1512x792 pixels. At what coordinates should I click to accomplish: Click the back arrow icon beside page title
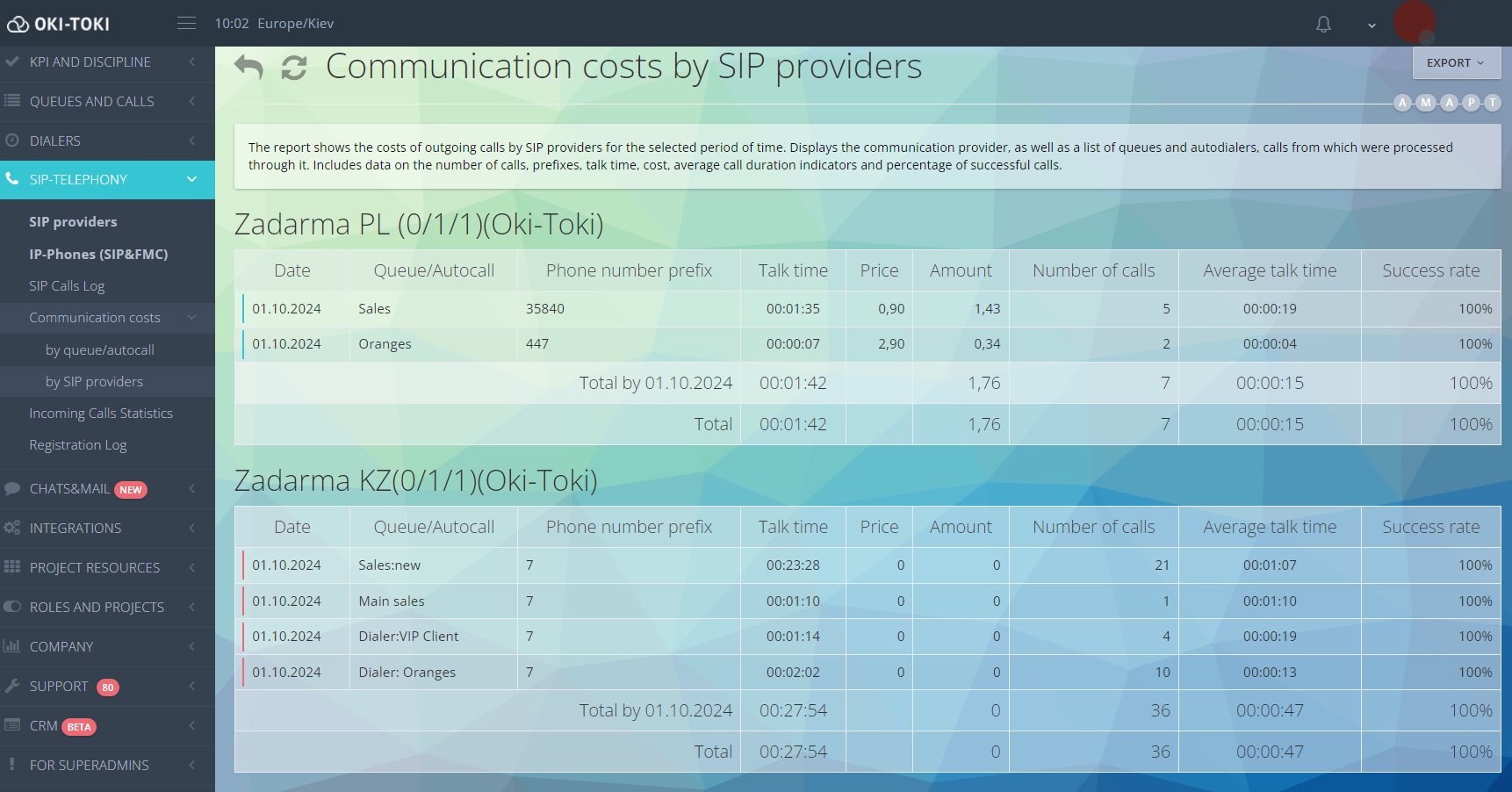pyautogui.click(x=249, y=68)
